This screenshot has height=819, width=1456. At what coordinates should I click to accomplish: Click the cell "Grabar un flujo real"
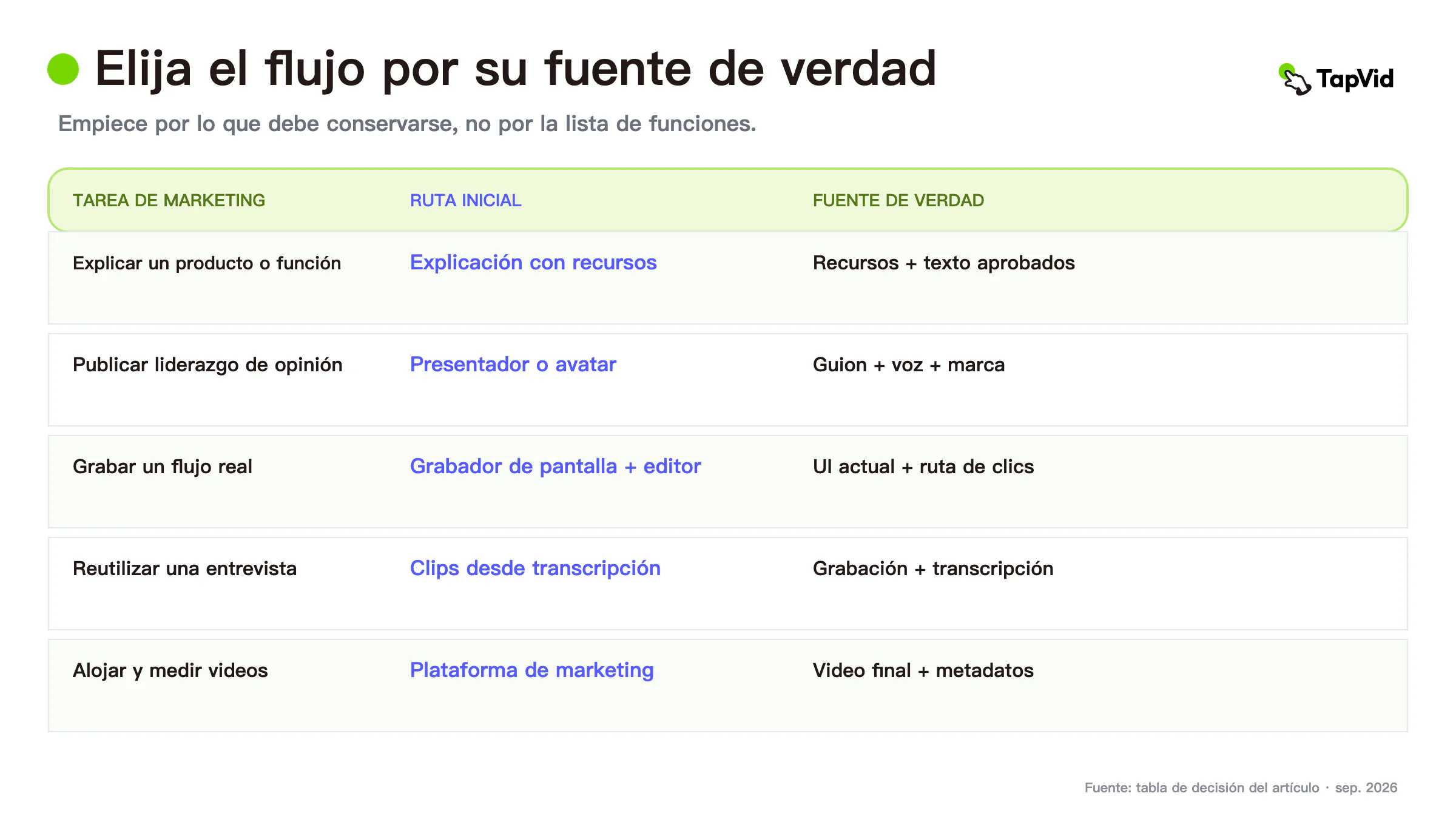(163, 467)
